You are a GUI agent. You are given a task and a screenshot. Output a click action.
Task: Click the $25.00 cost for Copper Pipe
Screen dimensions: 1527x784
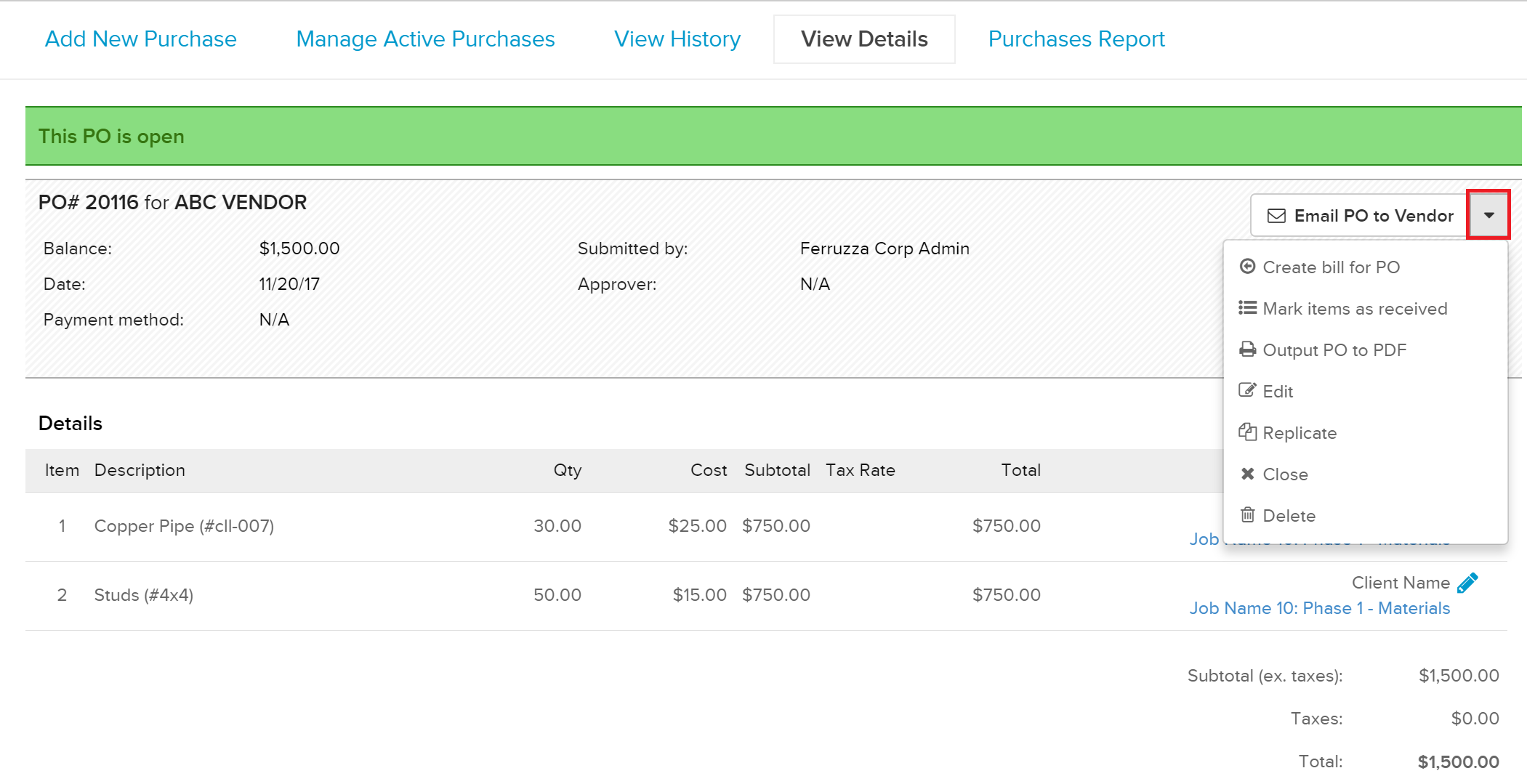pyautogui.click(x=697, y=526)
